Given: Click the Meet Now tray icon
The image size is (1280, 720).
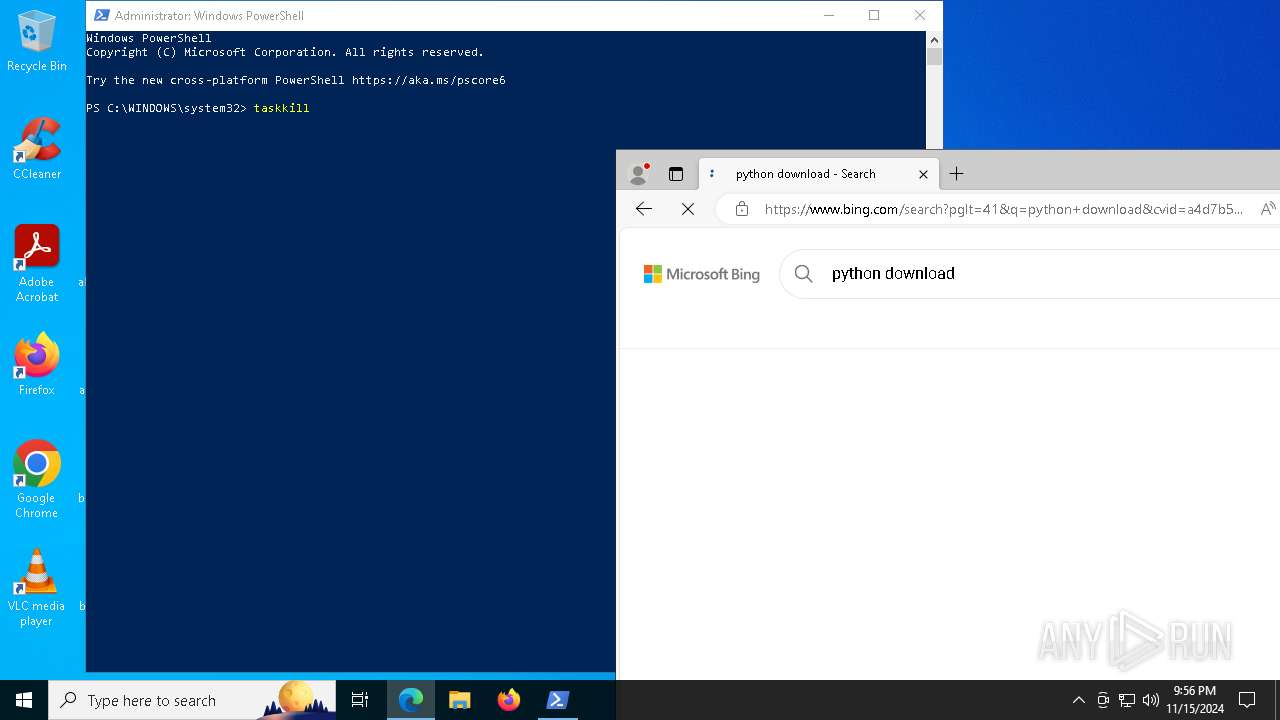Looking at the screenshot, I should click(1103, 700).
